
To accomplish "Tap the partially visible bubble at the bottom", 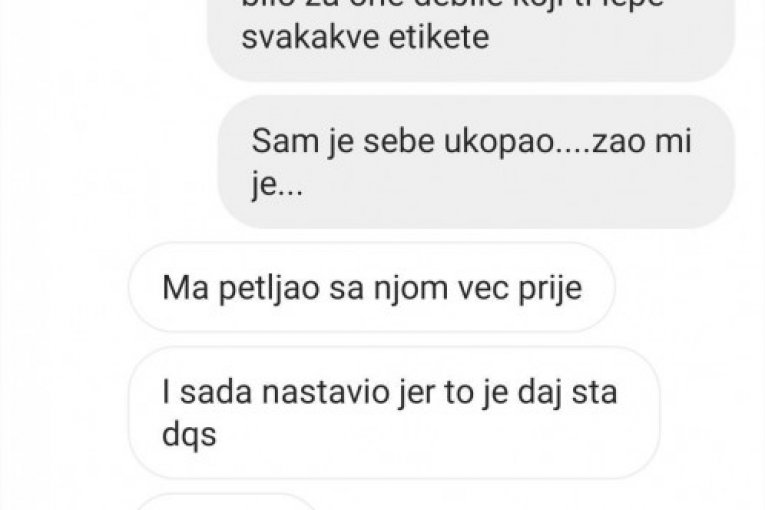I will (x=227, y=502).
